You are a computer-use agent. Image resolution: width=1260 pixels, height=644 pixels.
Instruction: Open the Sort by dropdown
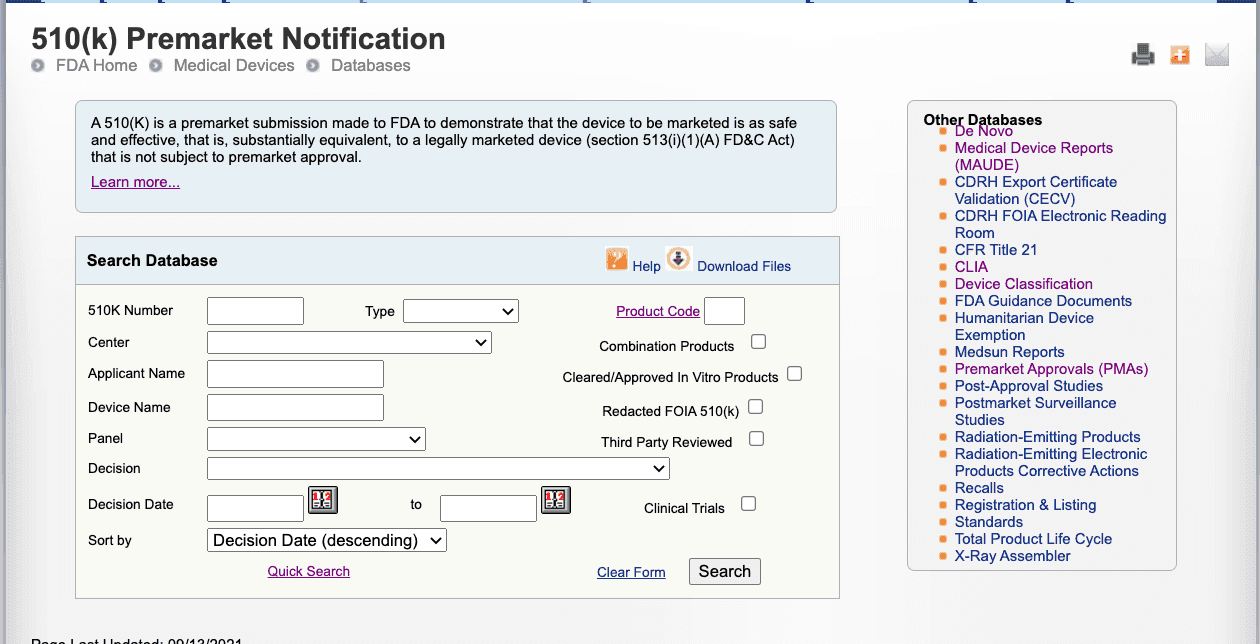pyautogui.click(x=327, y=540)
